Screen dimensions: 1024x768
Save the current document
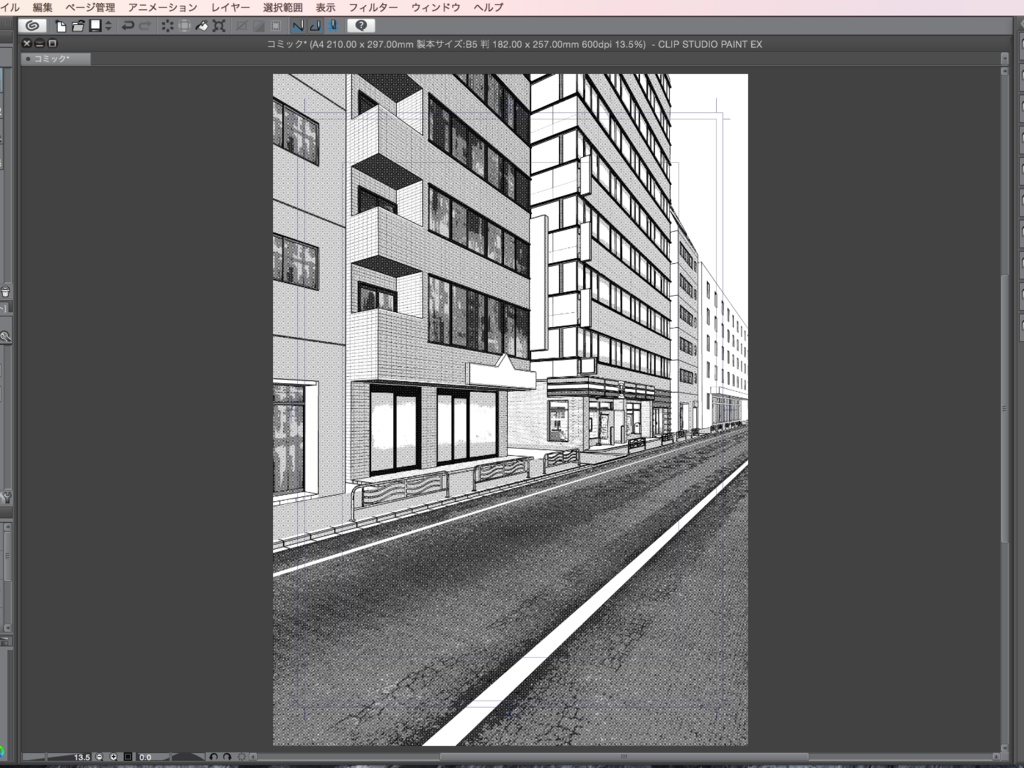pos(95,25)
